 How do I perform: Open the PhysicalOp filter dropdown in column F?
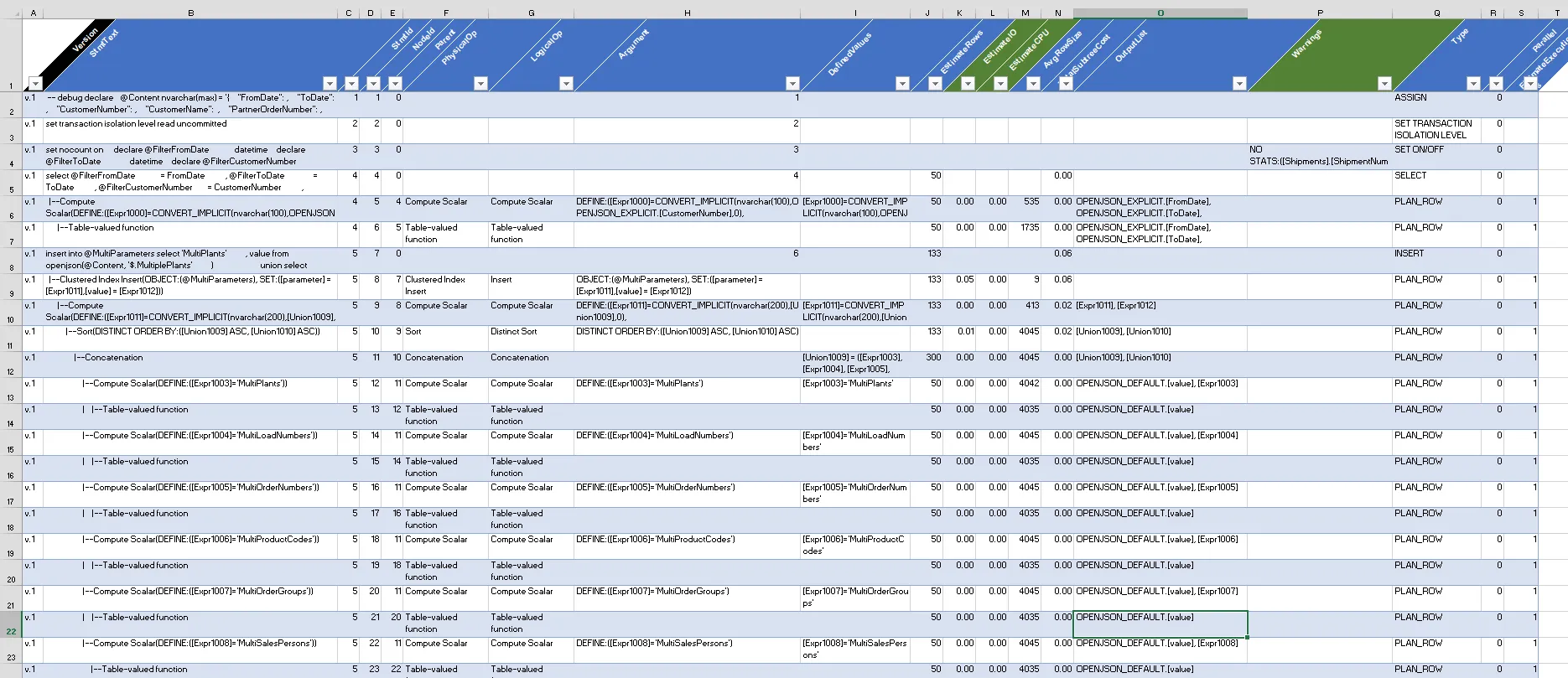tap(481, 83)
